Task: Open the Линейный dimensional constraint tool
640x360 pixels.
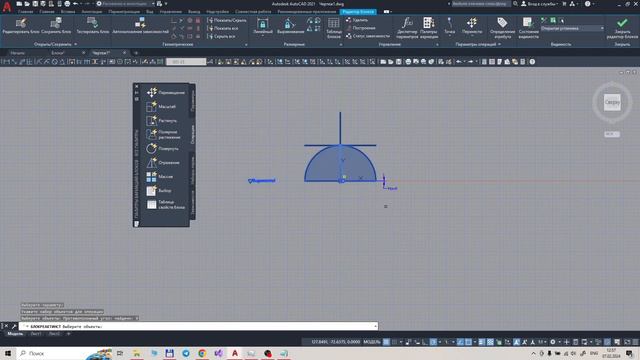Action: (x=262, y=25)
